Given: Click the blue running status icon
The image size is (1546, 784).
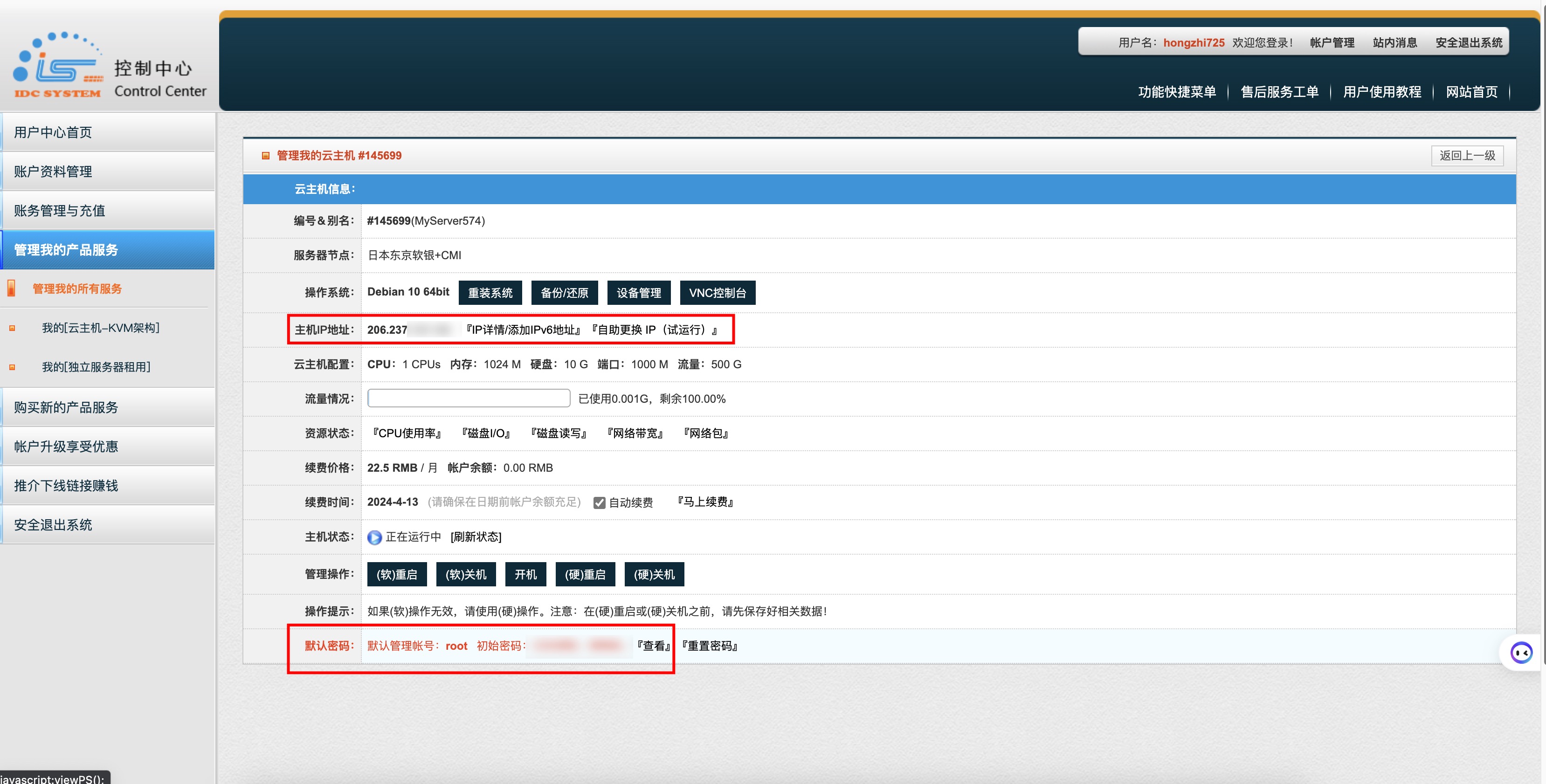Looking at the screenshot, I should [374, 537].
